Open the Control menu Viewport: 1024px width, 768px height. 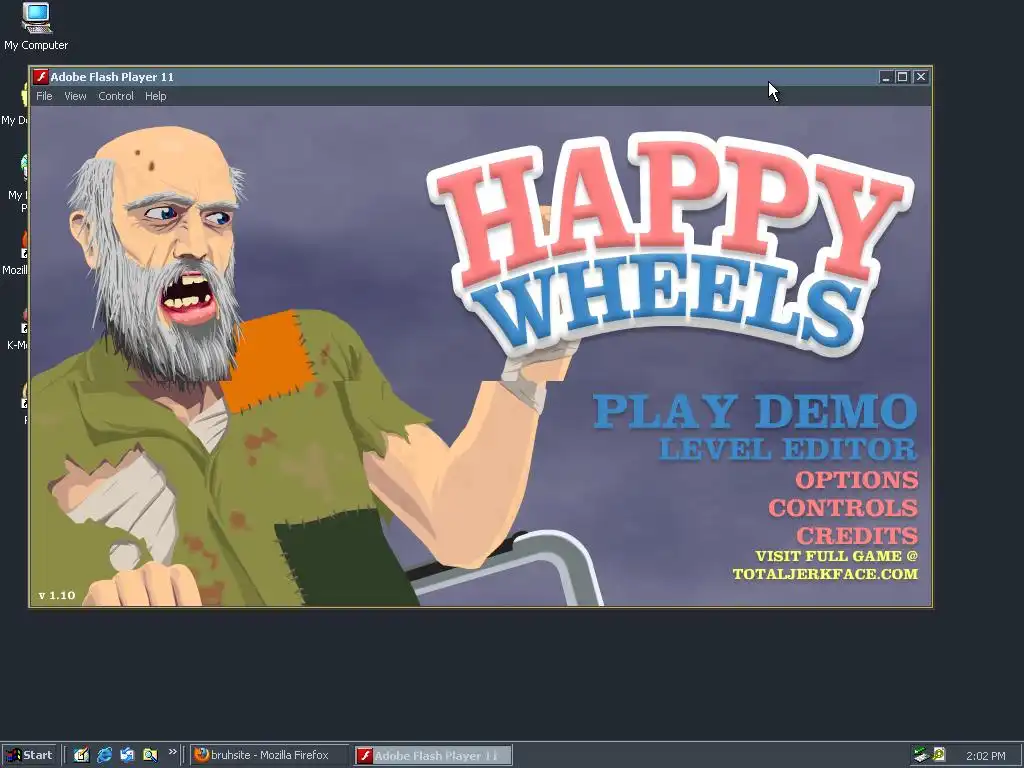(116, 96)
